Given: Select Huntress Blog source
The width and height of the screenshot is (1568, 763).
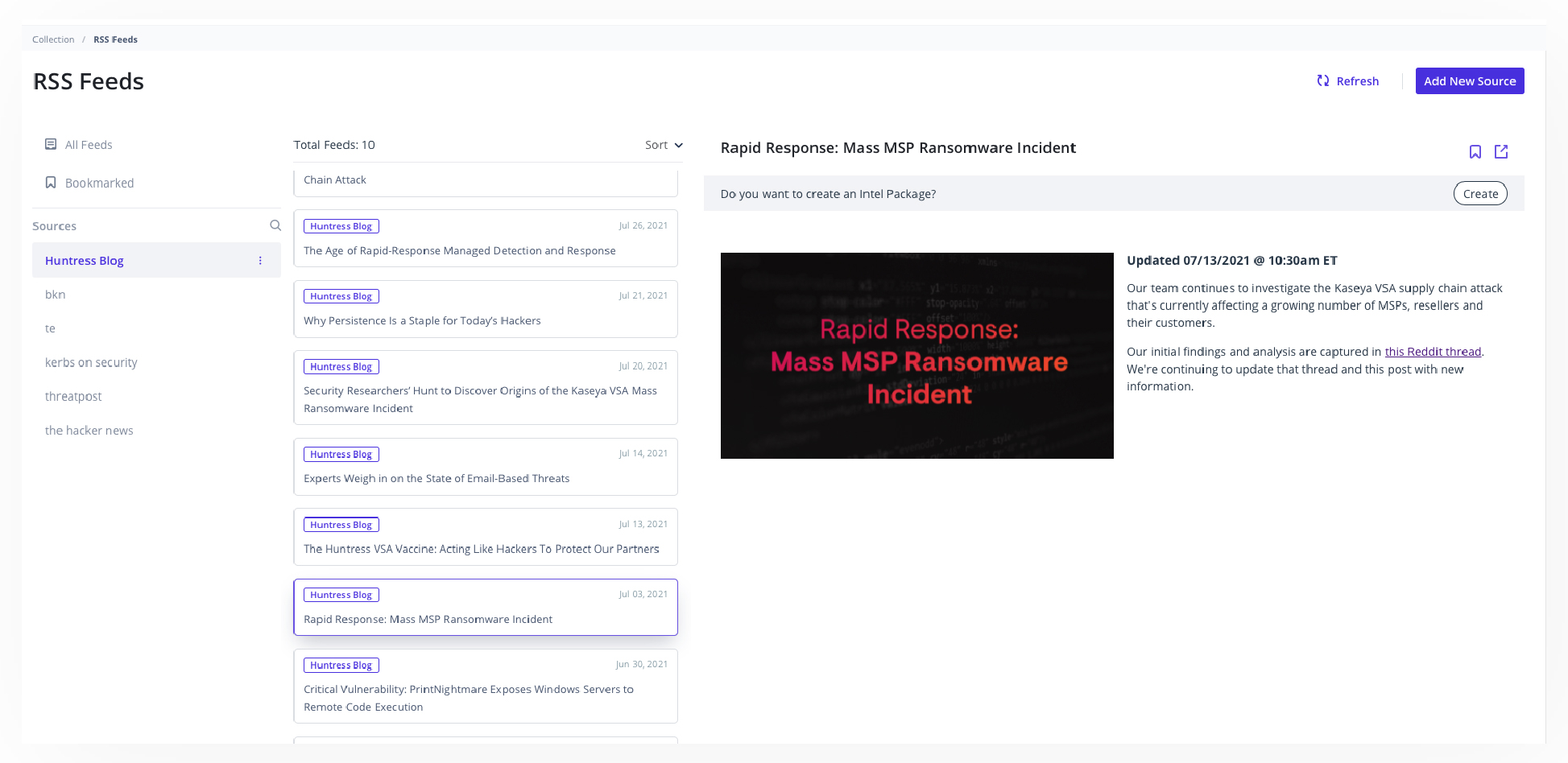Looking at the screenshot, I should click(156, 261).
